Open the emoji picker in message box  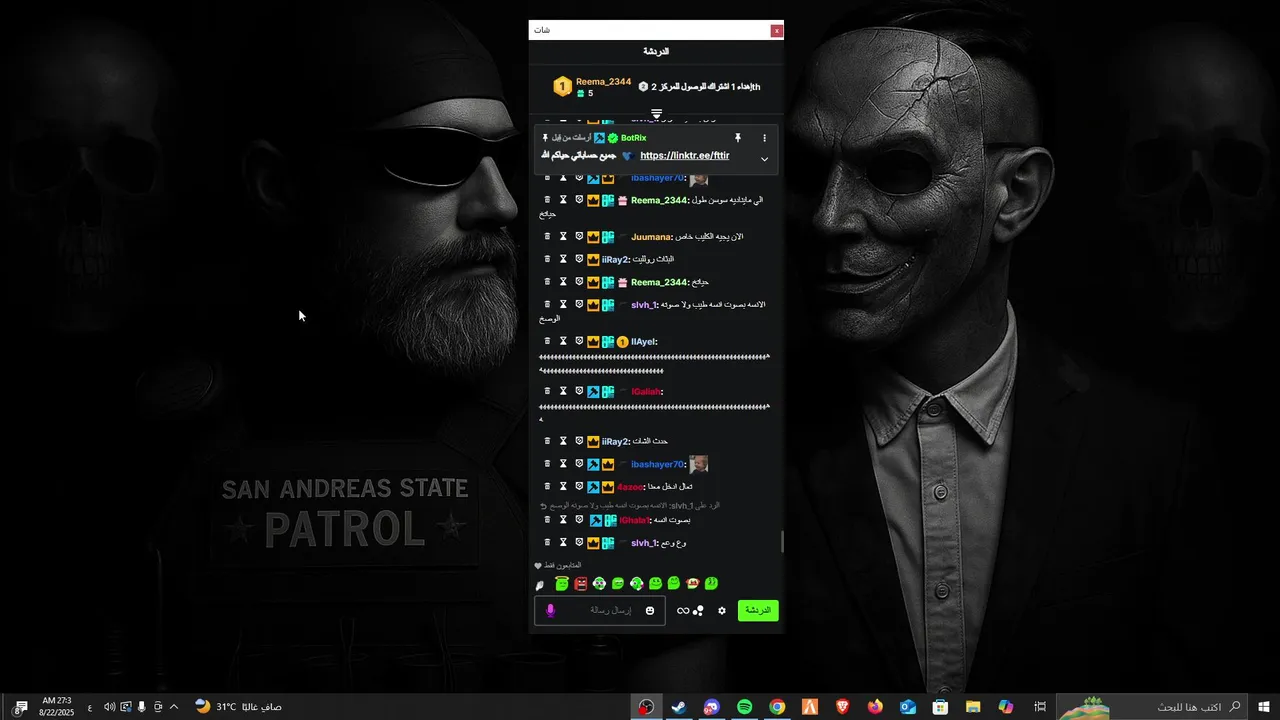coord(650,611)
